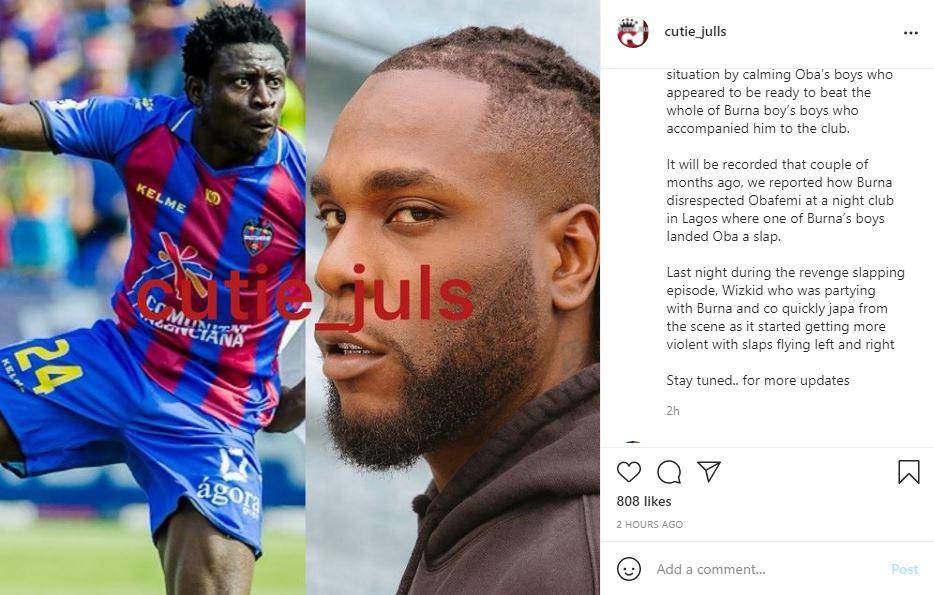
Task: Share the post with the paper plane icon
Action: click(709, 471)
